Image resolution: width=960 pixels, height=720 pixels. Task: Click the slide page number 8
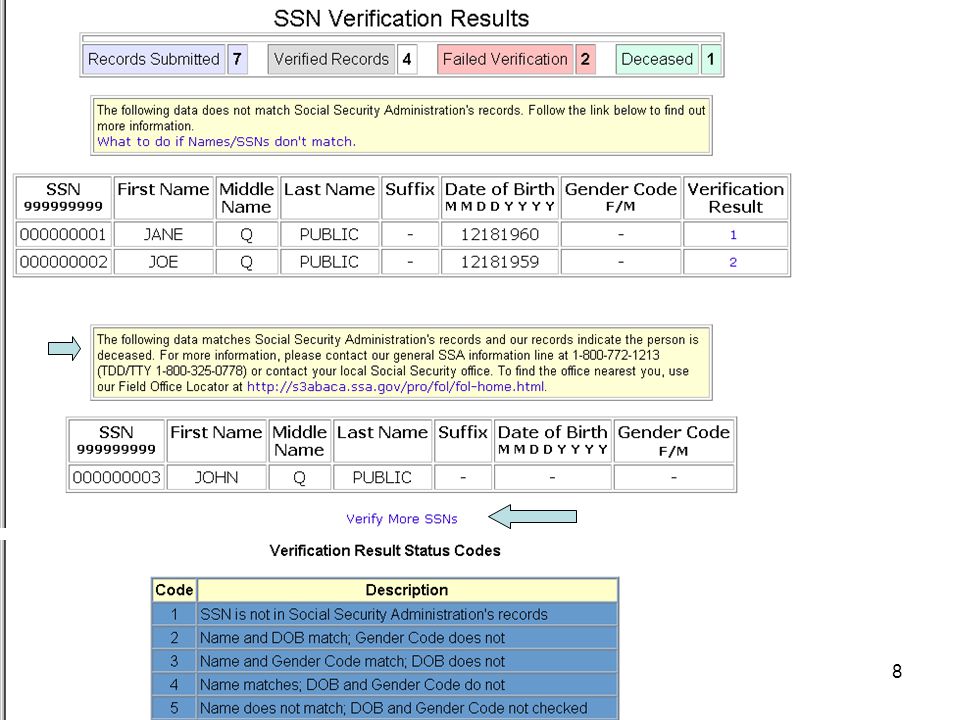click(x=897, y=672)
